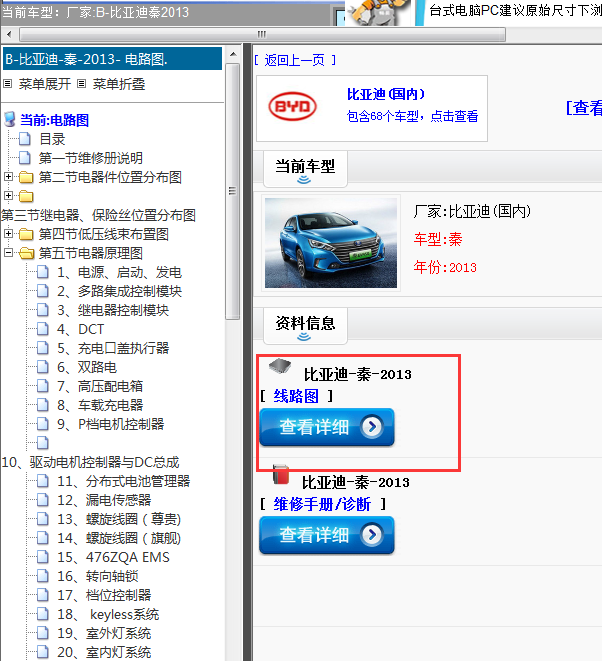Click the folder icon of 第二节电器件位置分布图
The image size is (602, 661).
click(x=26, y=177)
